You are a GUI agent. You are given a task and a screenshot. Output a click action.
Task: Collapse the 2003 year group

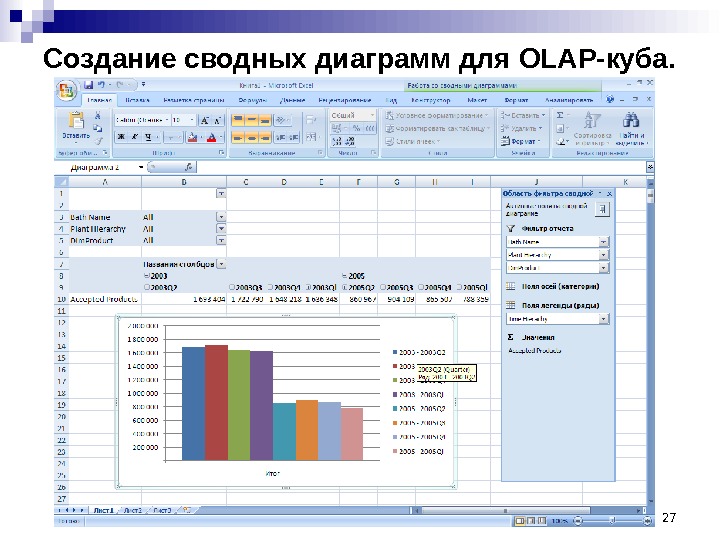click(x=146, y=276)
